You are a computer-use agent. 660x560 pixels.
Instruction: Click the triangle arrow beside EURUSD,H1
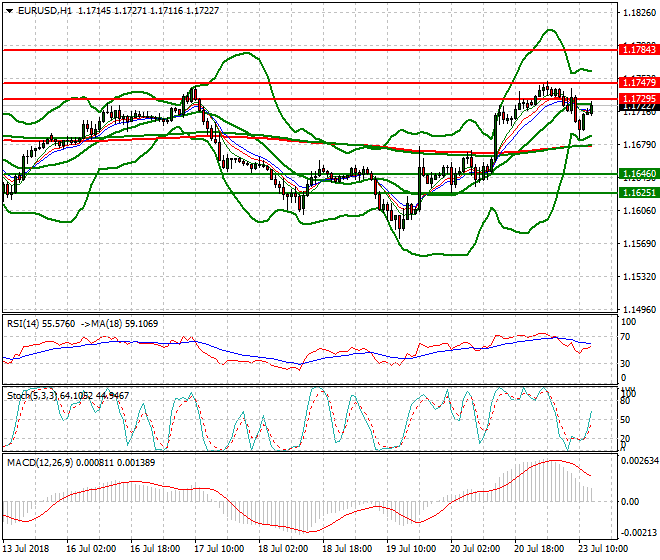tap(9, 11)
